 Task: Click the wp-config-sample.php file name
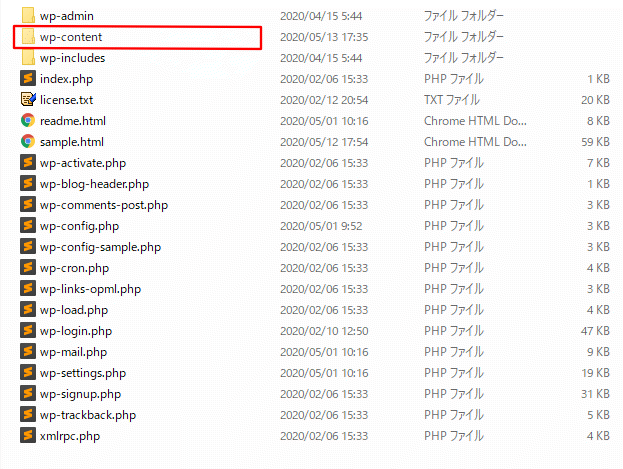click(100, 248)
